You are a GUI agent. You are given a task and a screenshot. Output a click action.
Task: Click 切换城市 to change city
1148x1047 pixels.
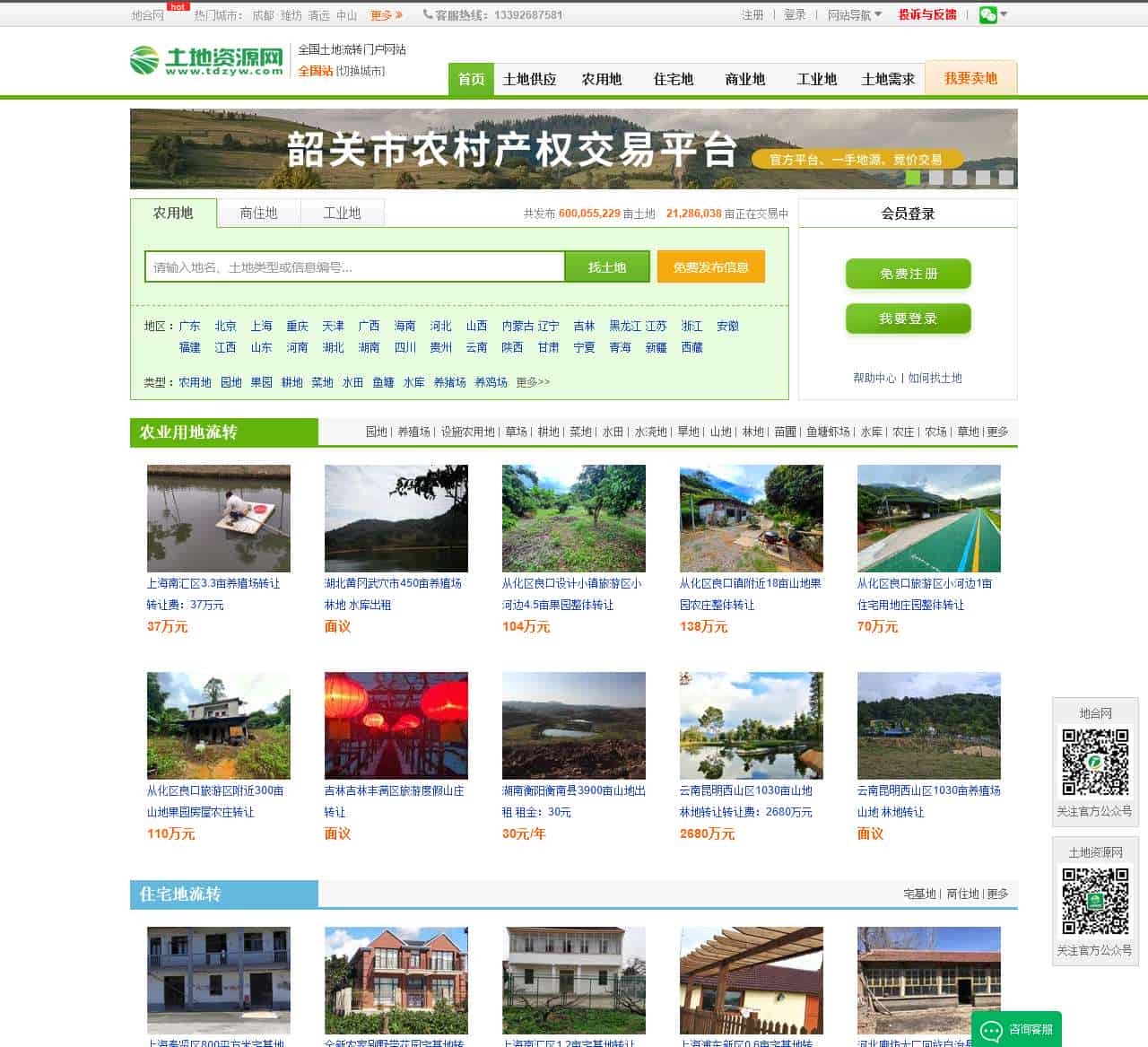(x=361, y=71)
